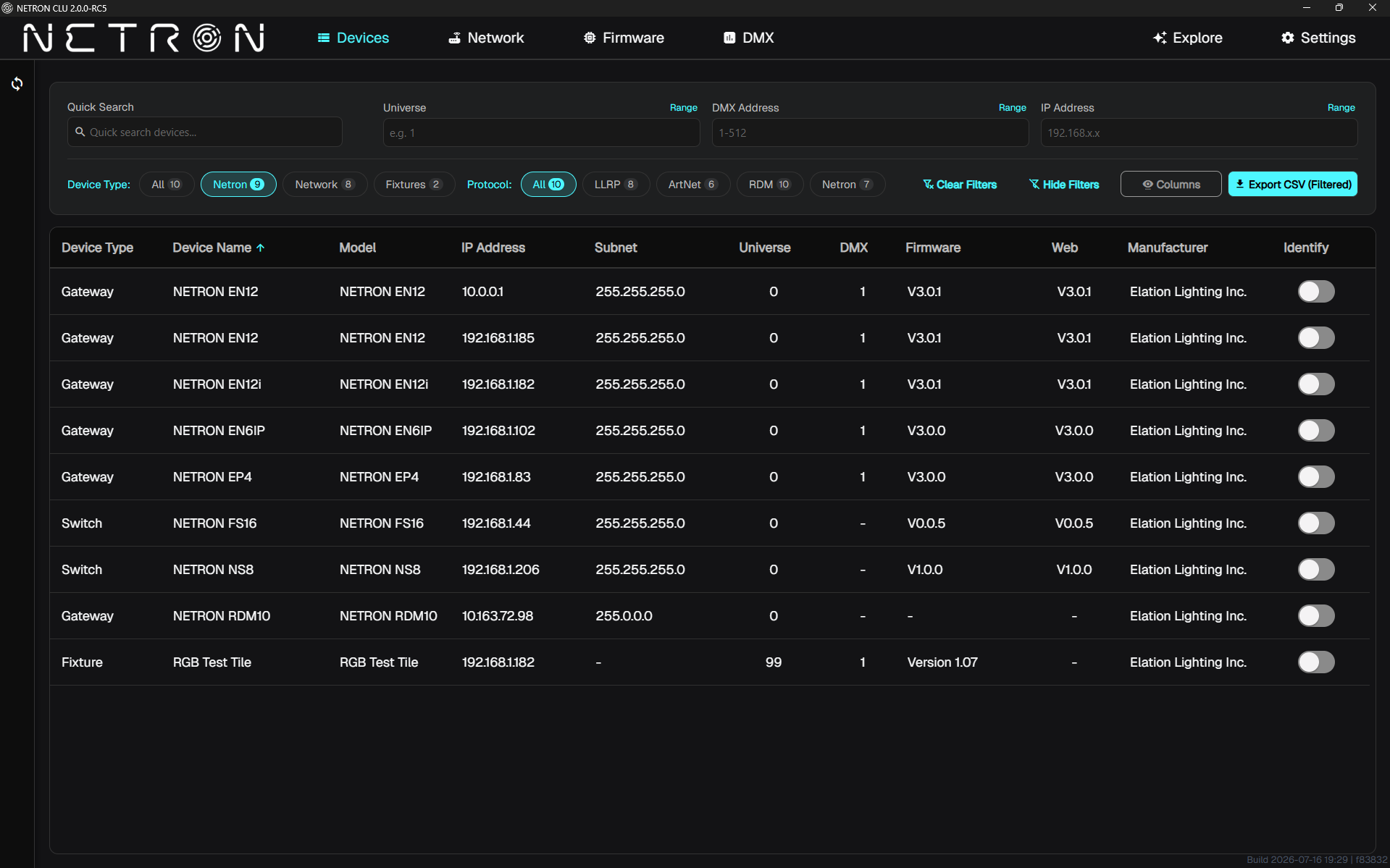Select Device Type filter All 10
This screenshot has height=868, width=1390.
coord(166,185)
